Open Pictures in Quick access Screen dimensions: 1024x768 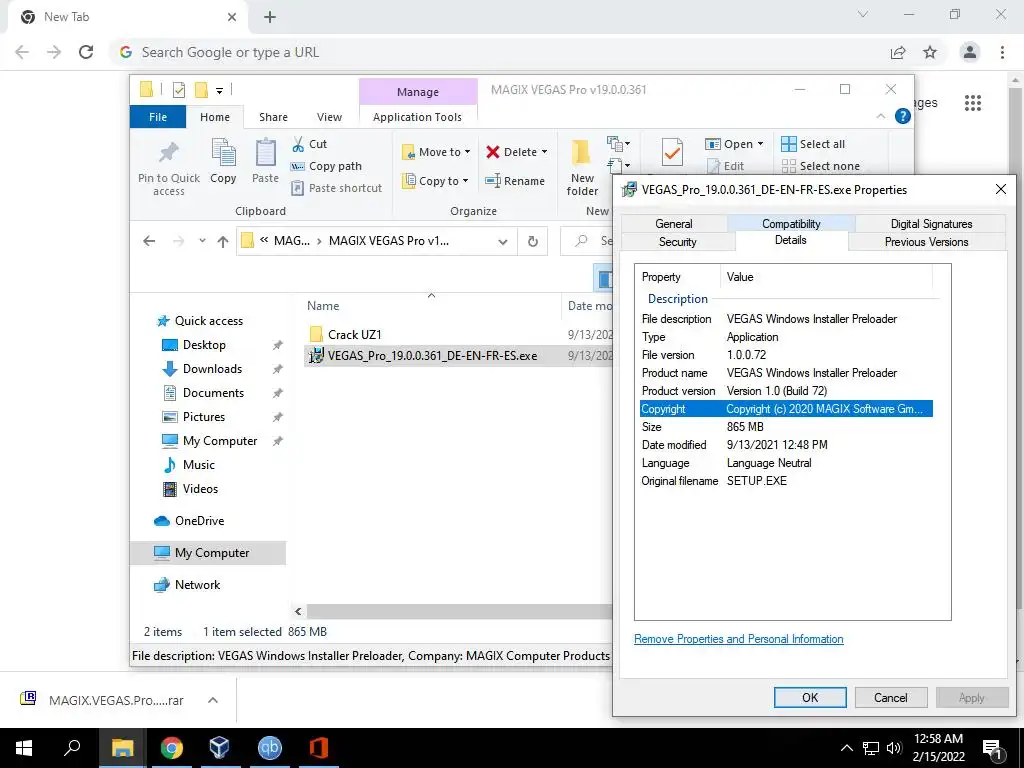point(203,417)
